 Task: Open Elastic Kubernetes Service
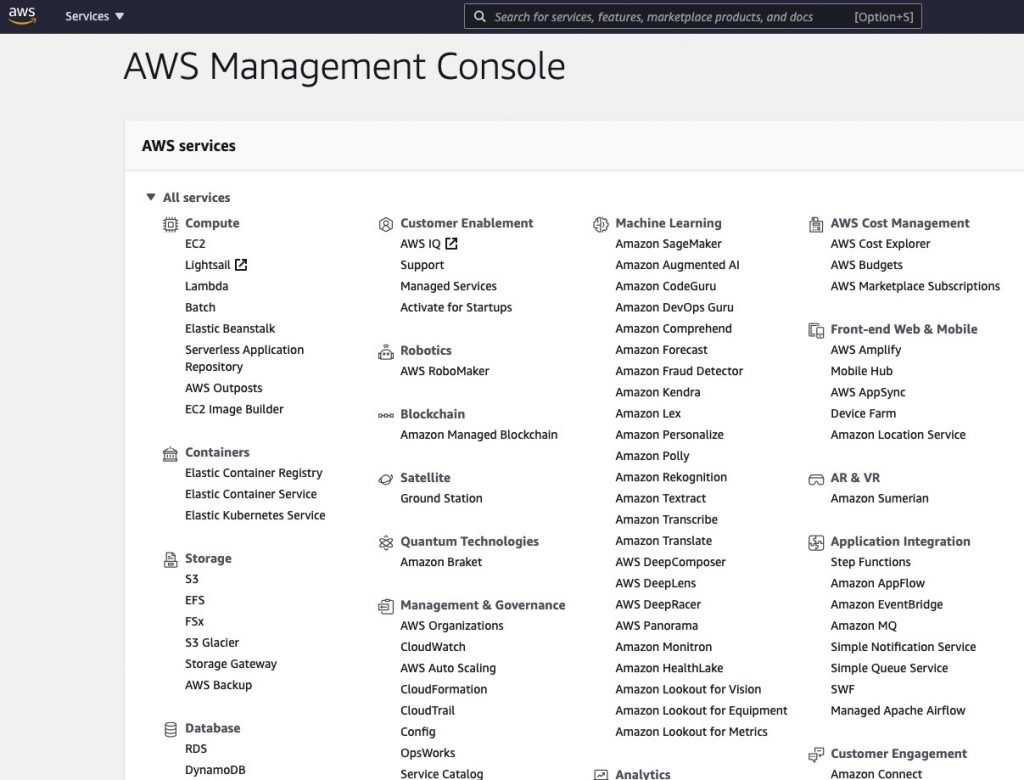[x=255, y=515]
